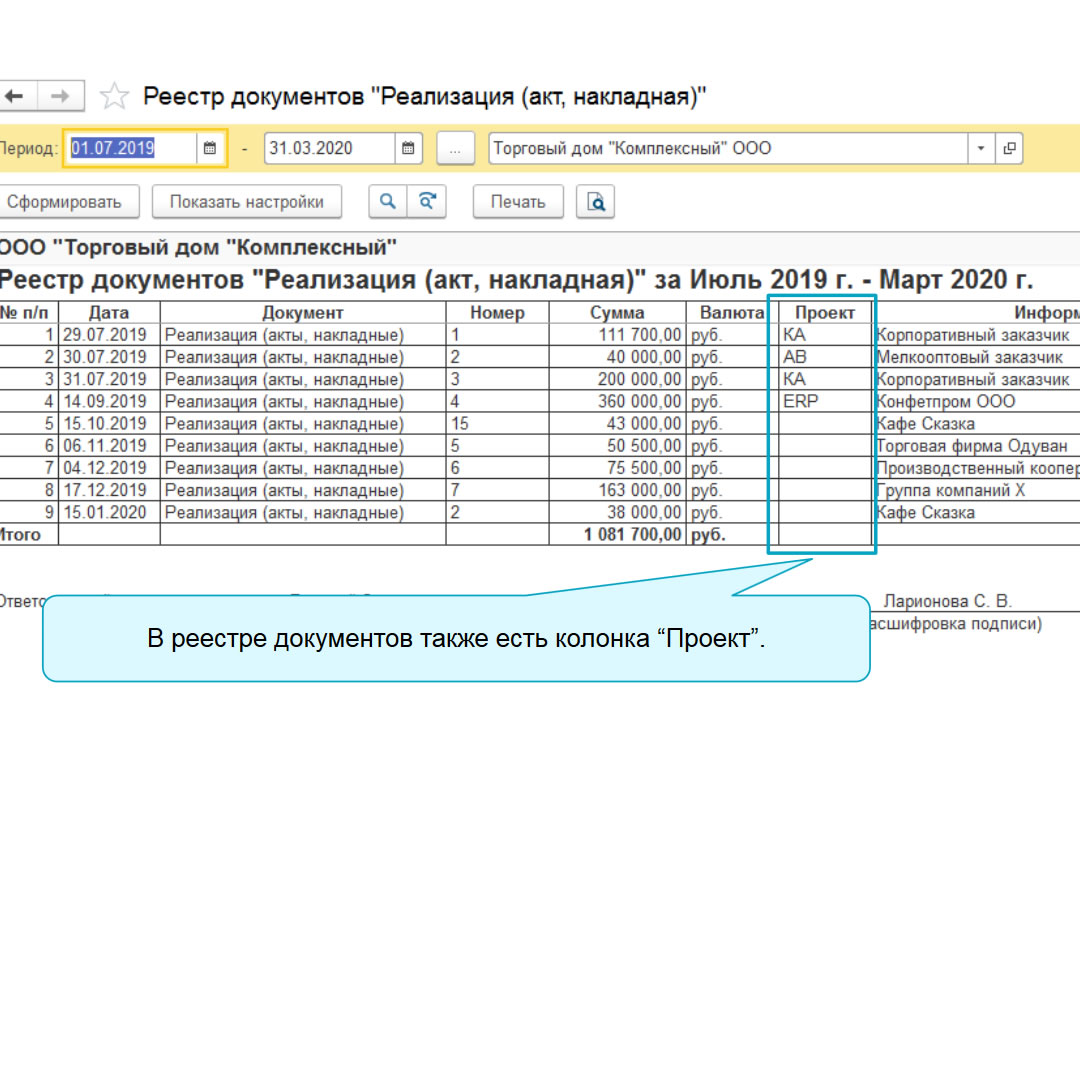Select sum cell 200 000,00
1080x1080 pixels.
(617, 380)
